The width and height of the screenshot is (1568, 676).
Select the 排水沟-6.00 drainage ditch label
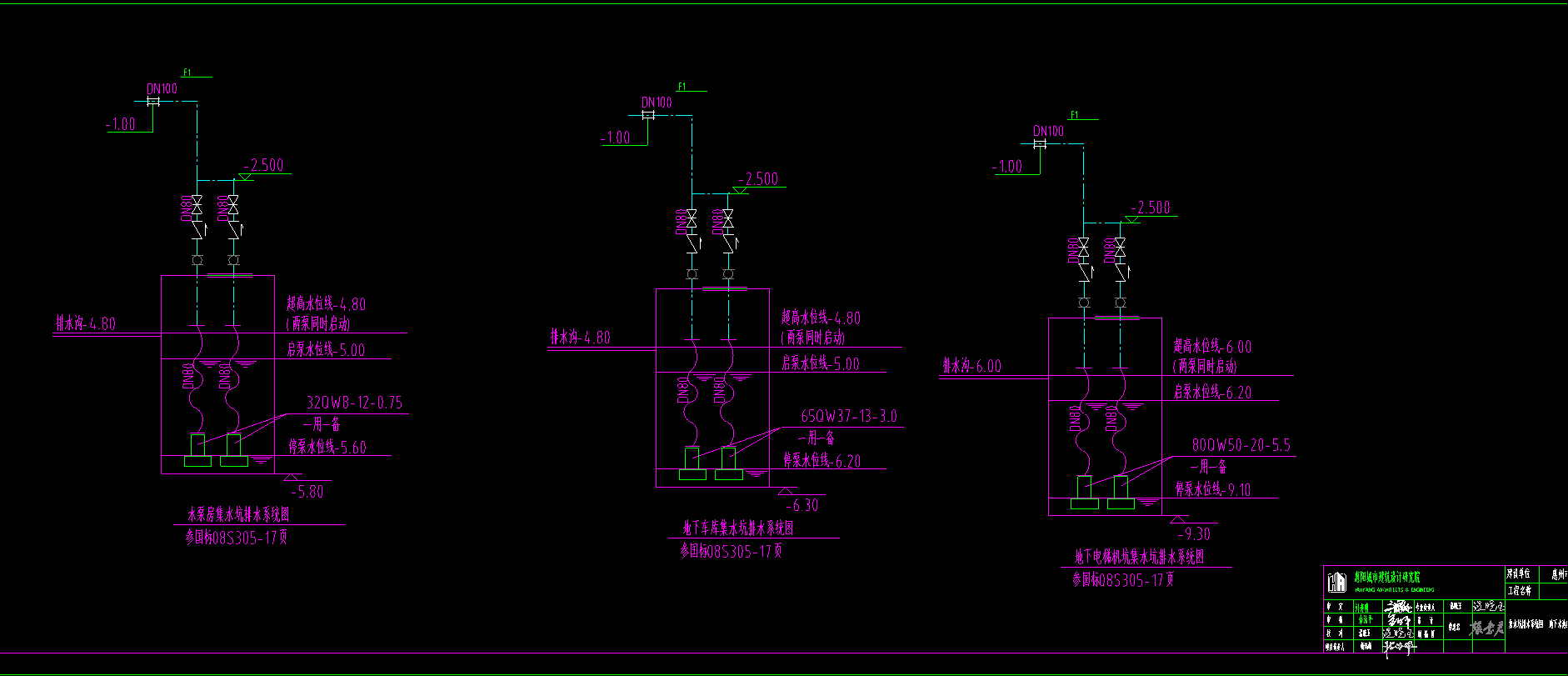point(972,366)
